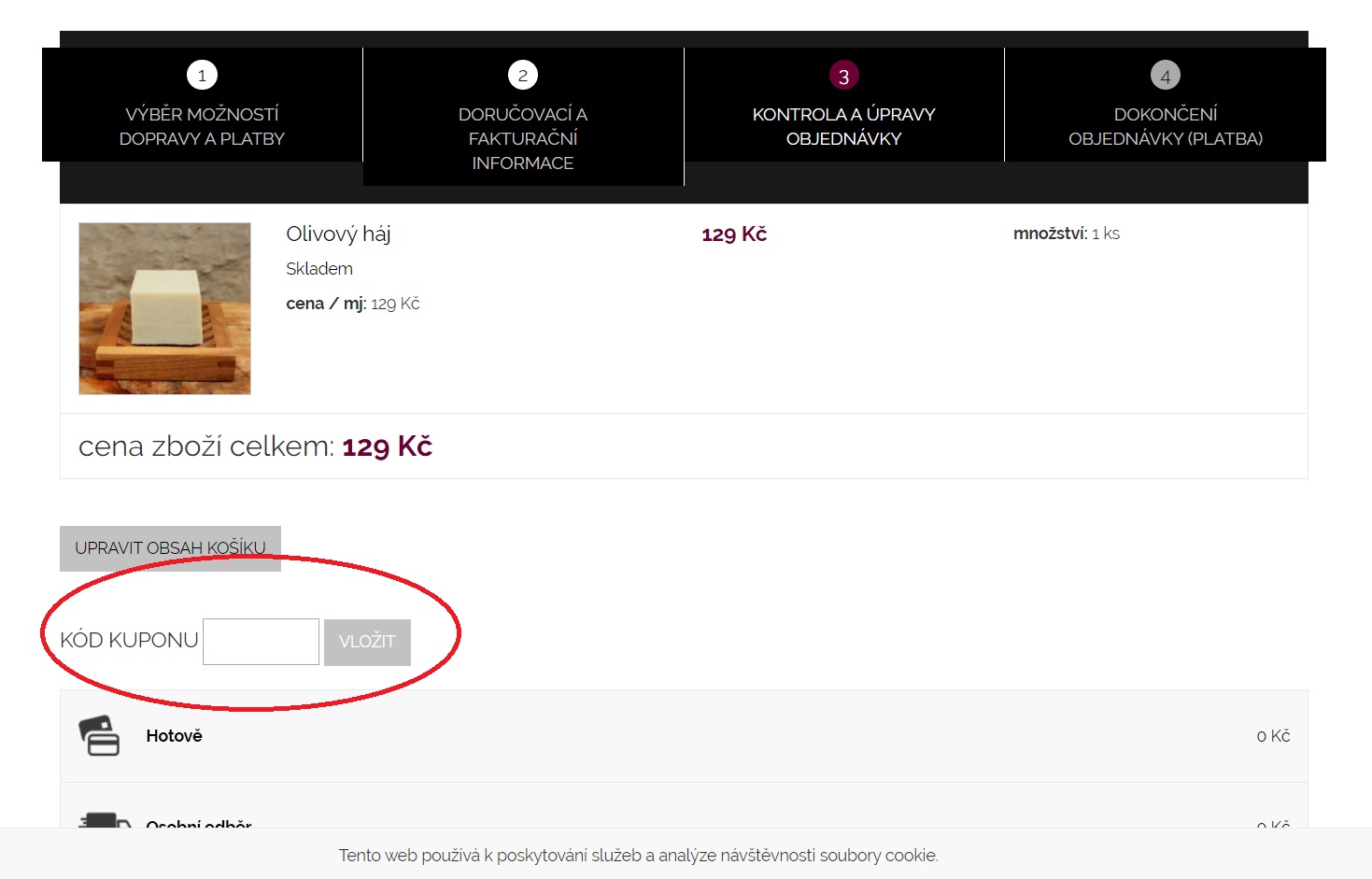Click the množství 1 ks quantity label
Image resolution: width=1372 pixels, height=879 pixels.
[x=1066, y=234]
